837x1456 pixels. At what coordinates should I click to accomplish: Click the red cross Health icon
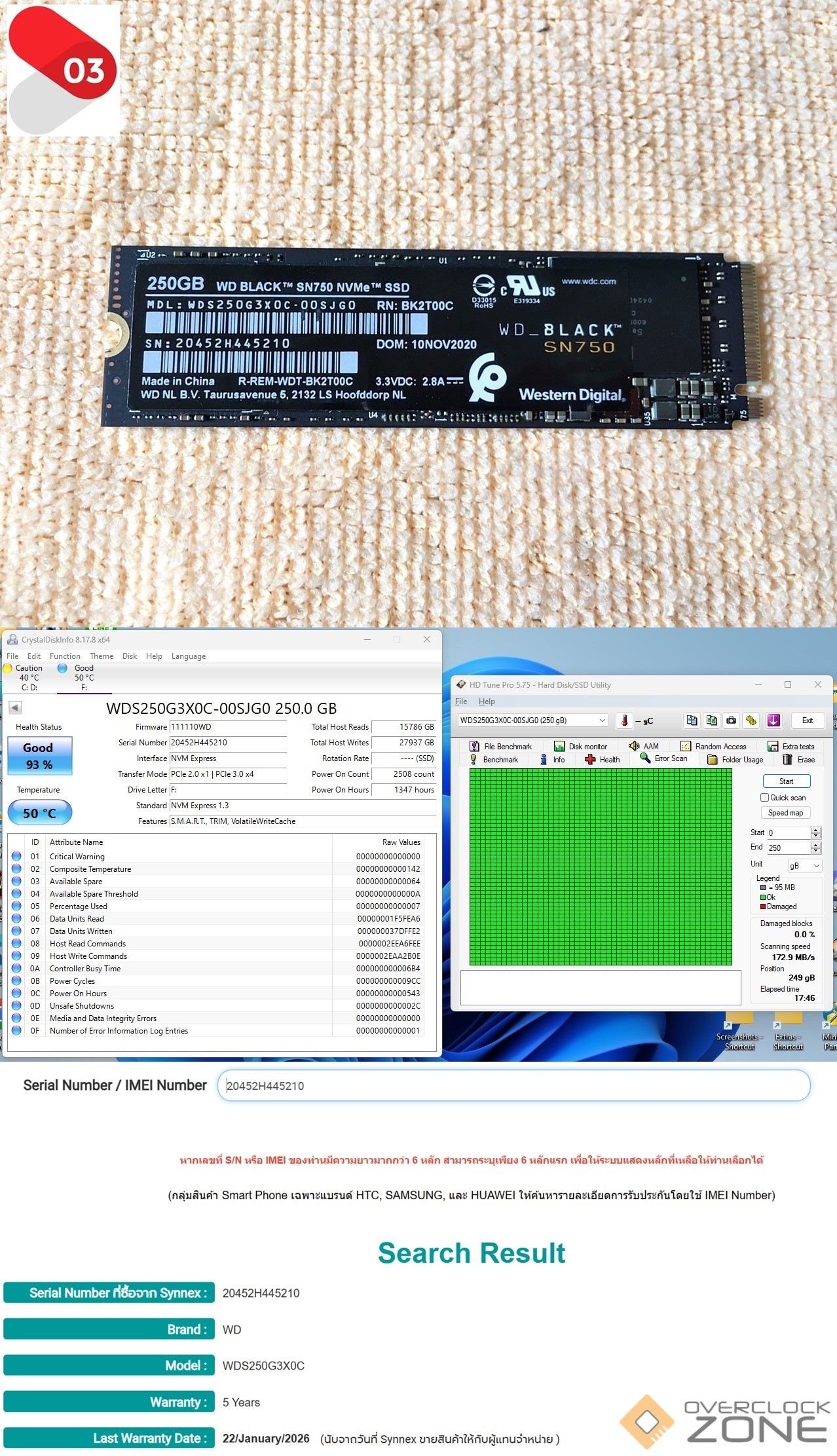pyautogui.click(x=590, y=759)
